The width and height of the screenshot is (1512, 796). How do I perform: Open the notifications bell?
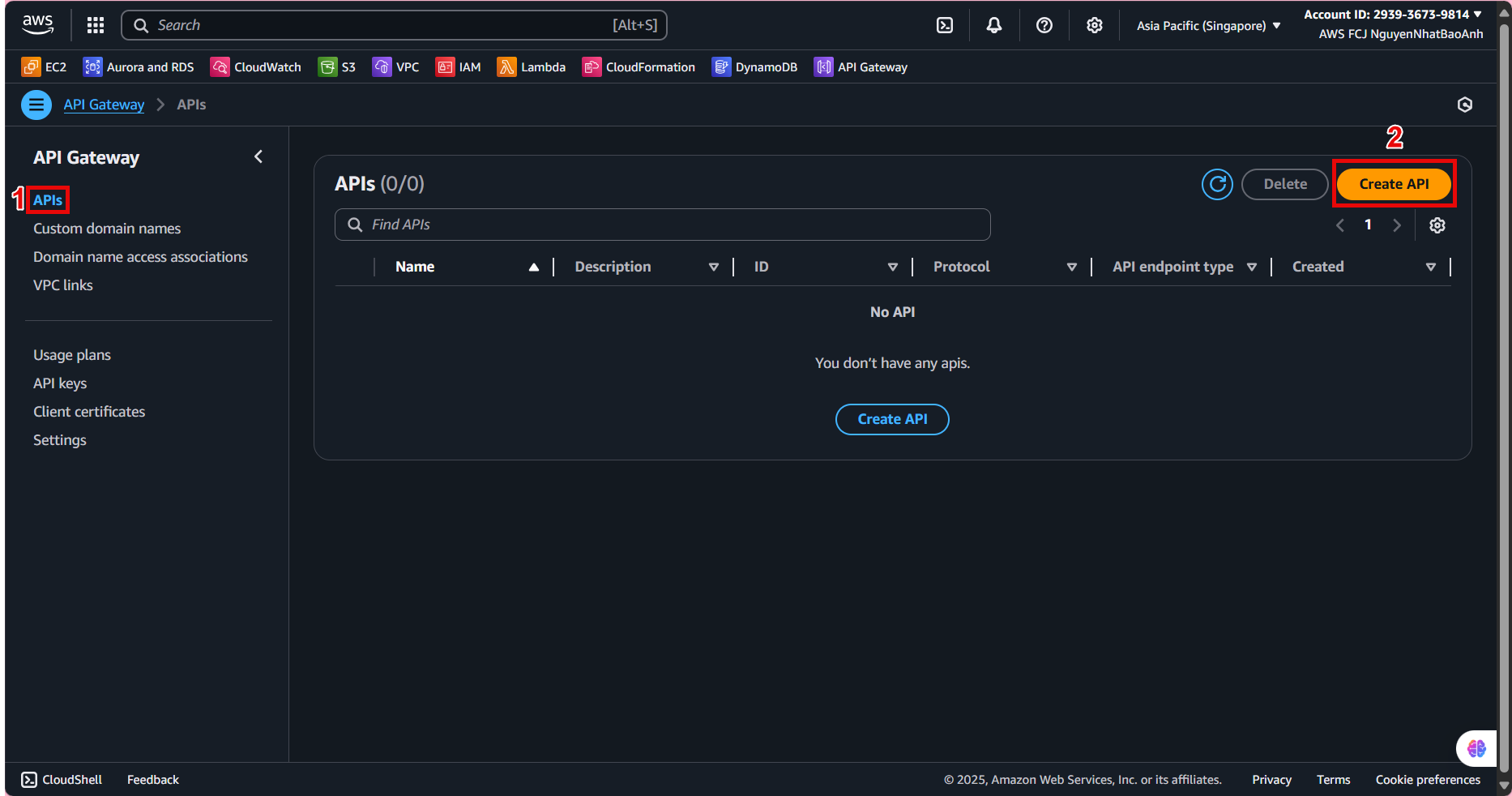coord(993,25)
